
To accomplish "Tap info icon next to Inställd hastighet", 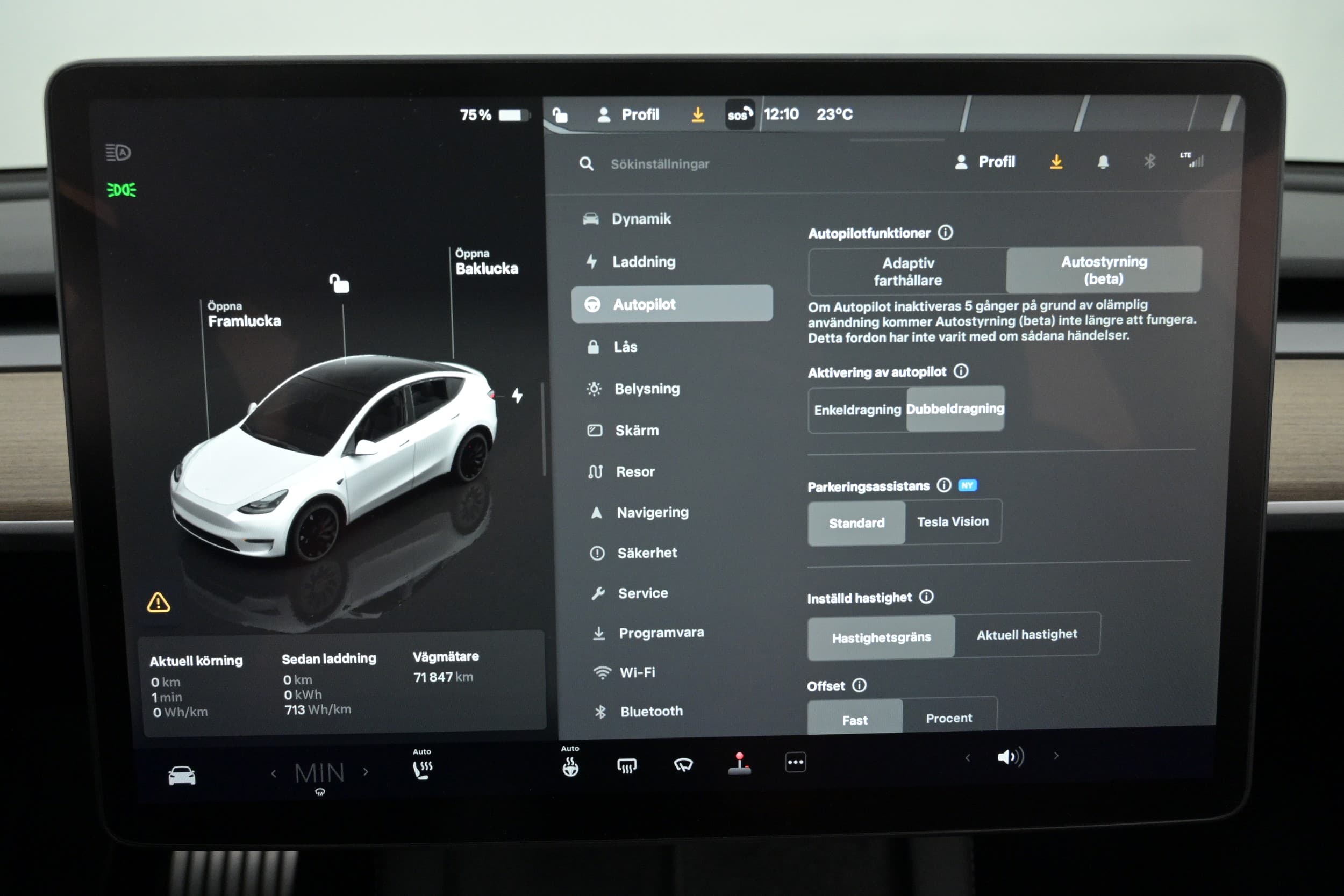I will click(x=926, y=597).
